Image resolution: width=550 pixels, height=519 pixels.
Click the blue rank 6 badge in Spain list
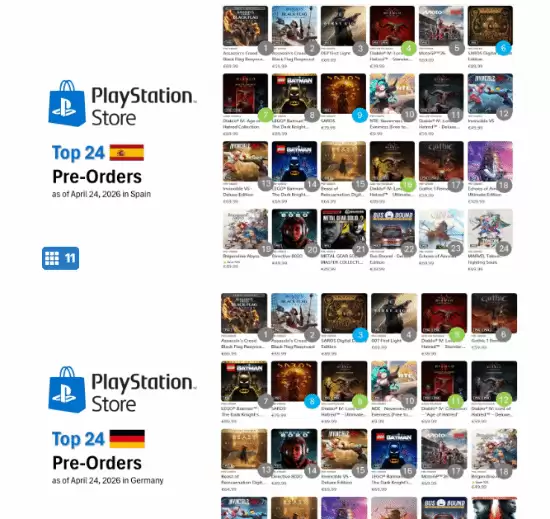pos(503,48)
